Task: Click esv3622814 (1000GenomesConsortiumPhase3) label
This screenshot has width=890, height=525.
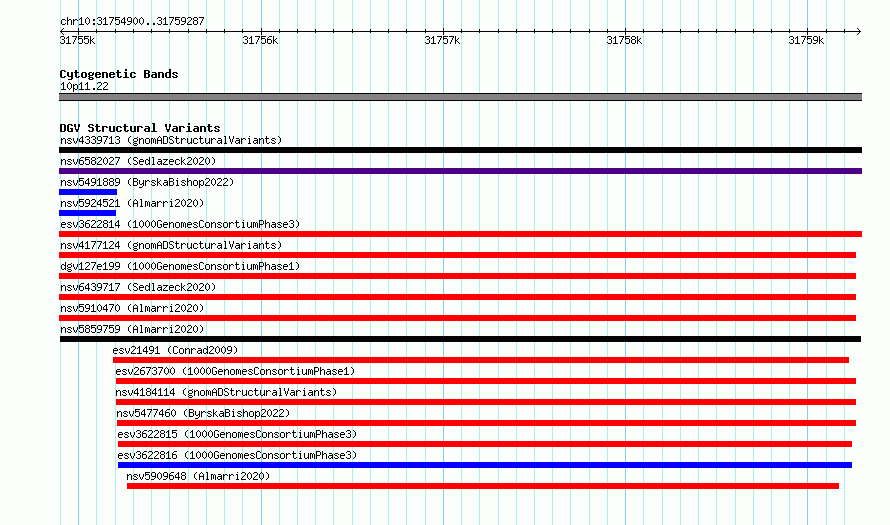Action: (x=180, y=224)
